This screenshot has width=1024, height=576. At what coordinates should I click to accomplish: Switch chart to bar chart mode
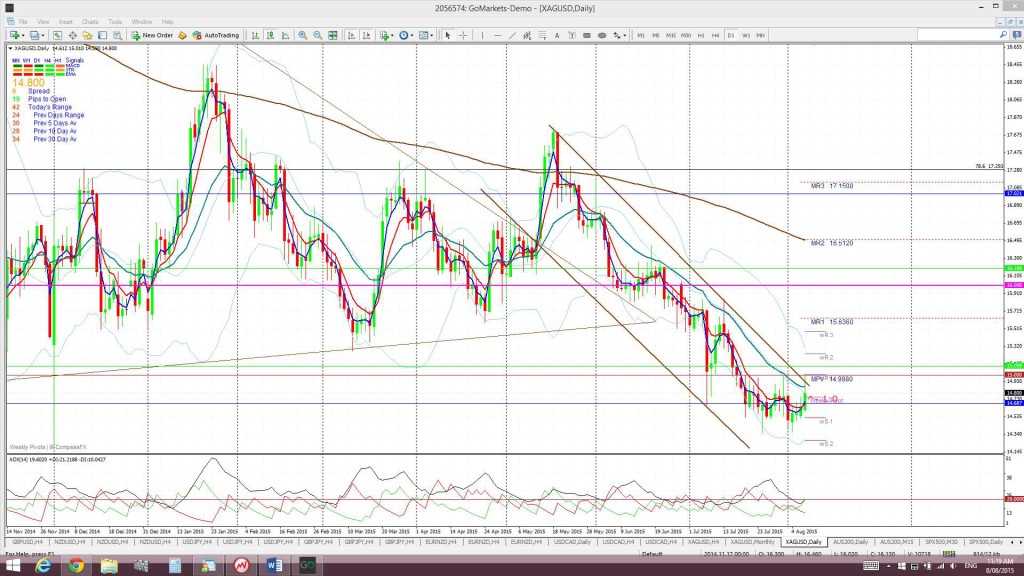coord(255,35)
